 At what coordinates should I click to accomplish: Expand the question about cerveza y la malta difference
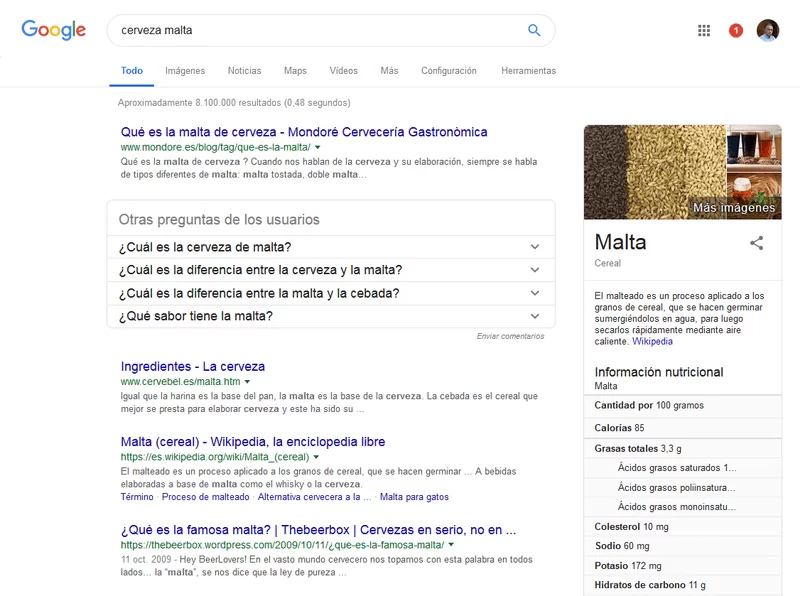point(331,270)
